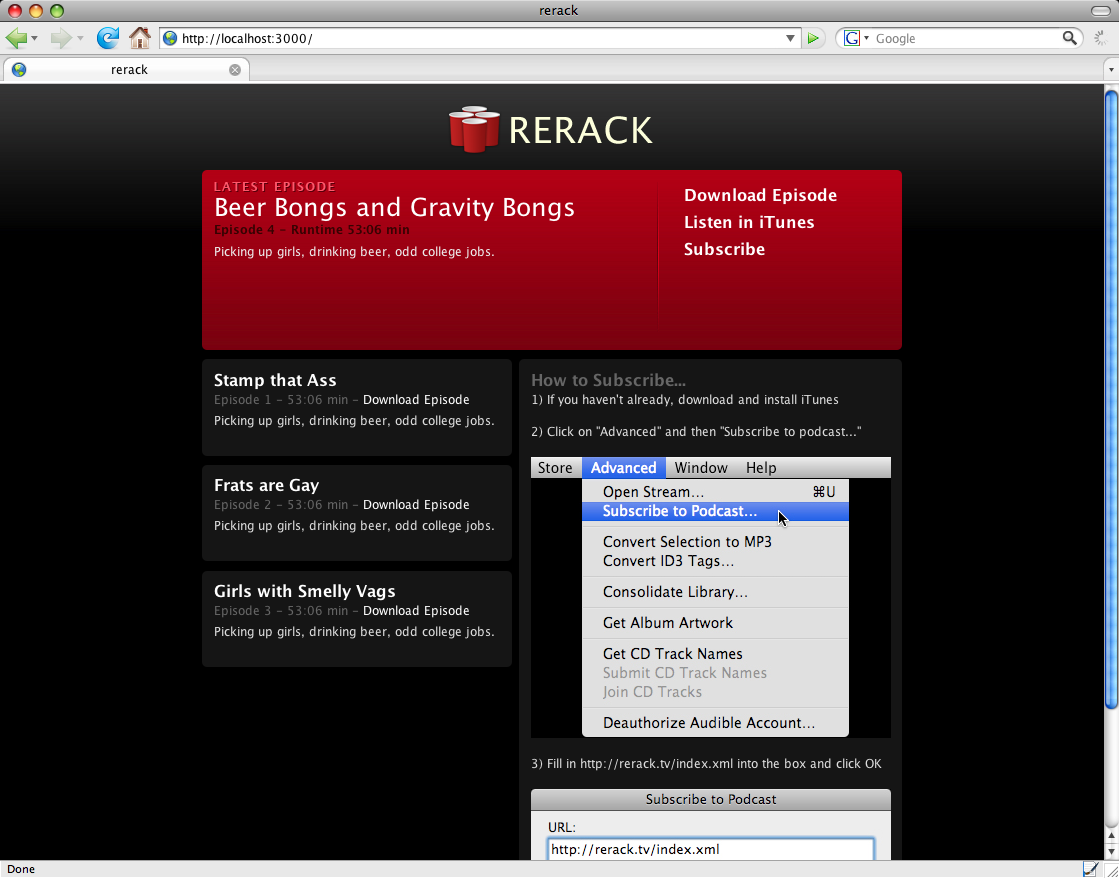
Task: Click Convert Selection to MP3 entry
Action: (x=715, y=542)
